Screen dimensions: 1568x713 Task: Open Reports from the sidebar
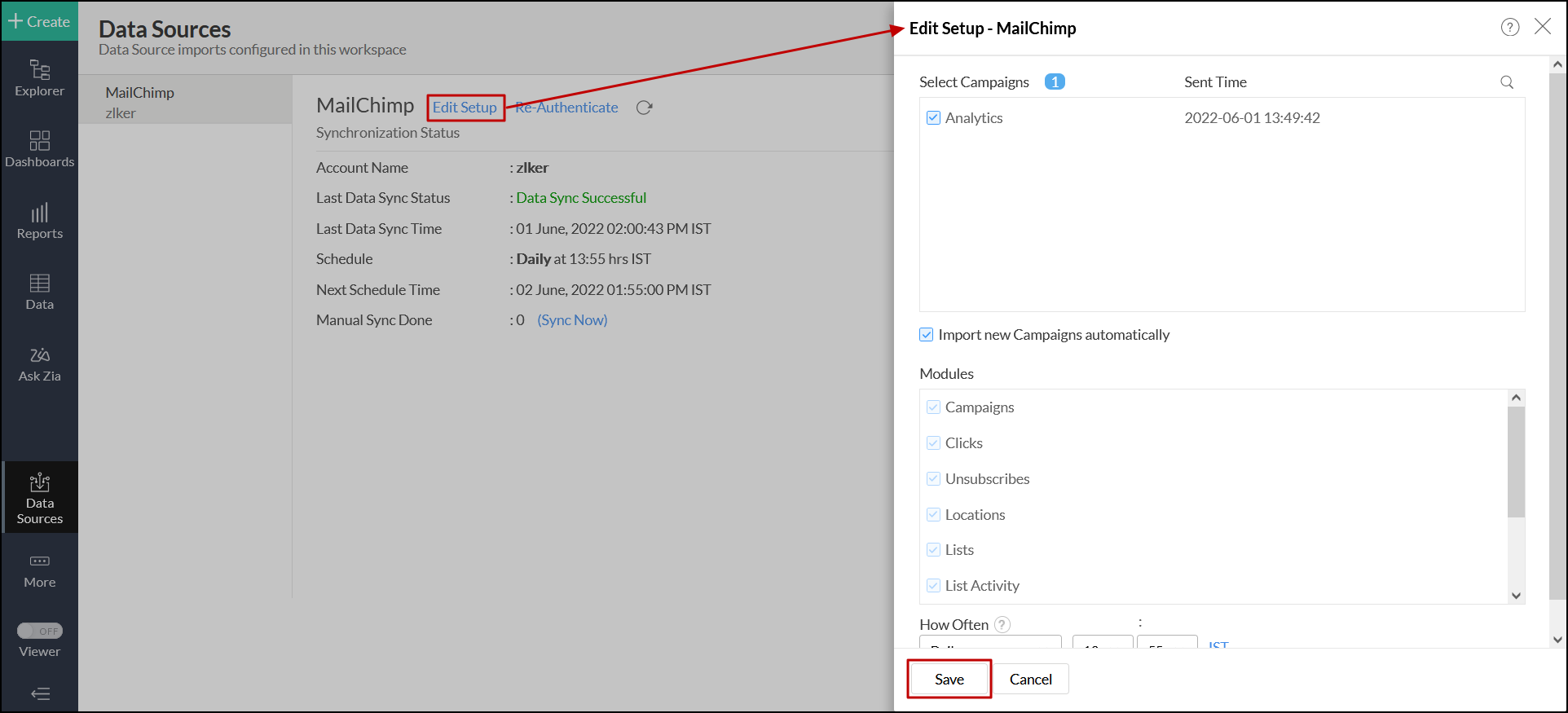39,221
